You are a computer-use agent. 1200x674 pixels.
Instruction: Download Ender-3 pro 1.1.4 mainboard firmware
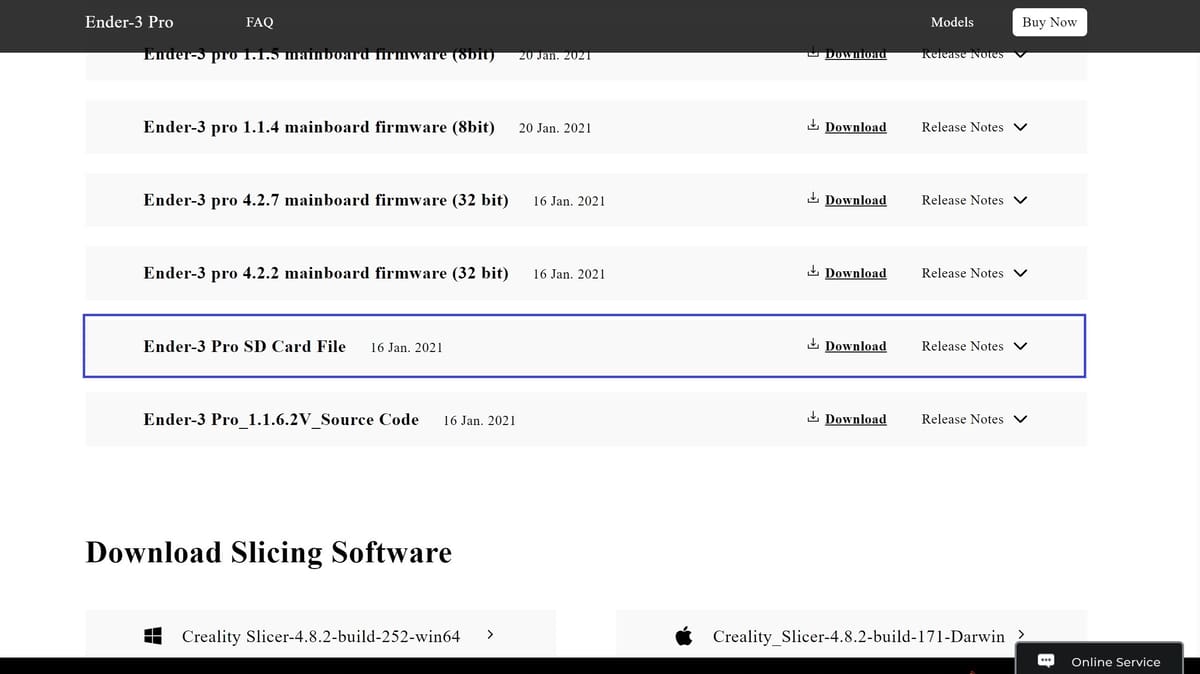[x=855, y=127]
